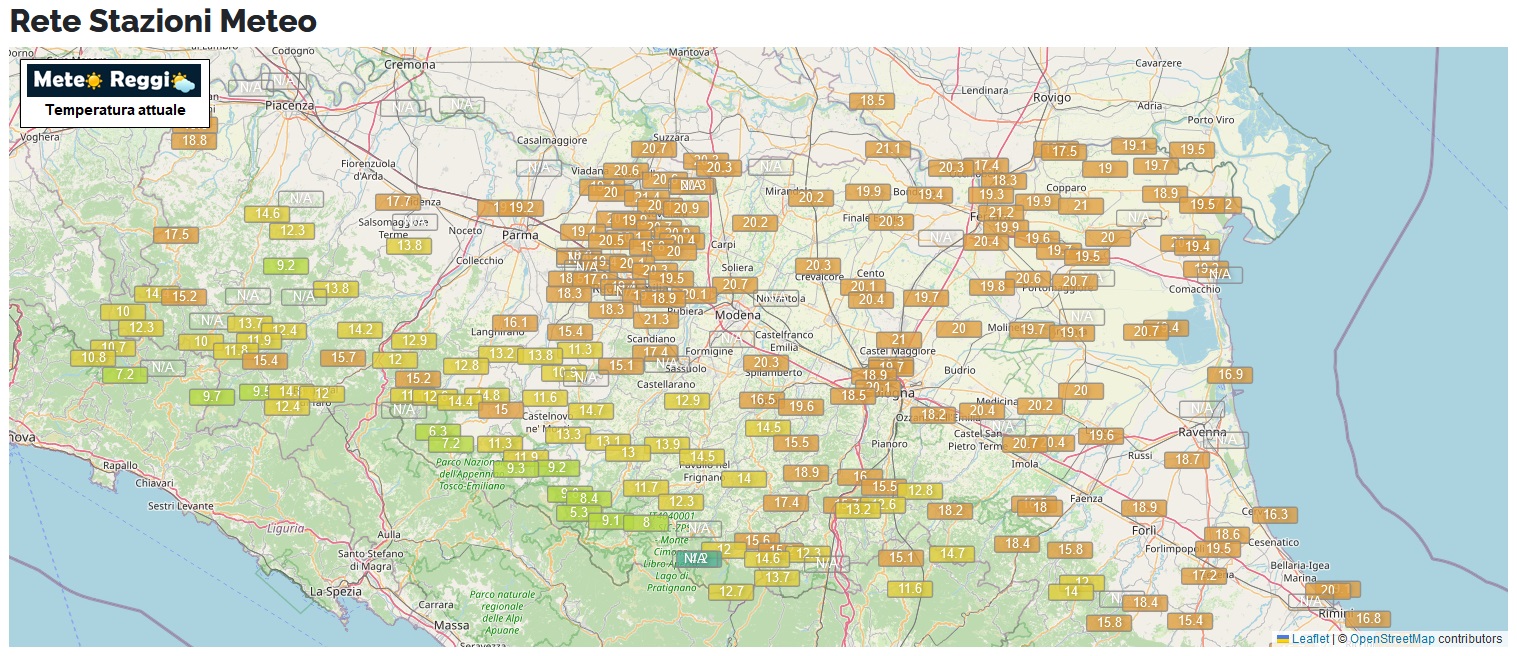Select the 16.9 marker near the coast
This screenshot has width=1517, height=656.
click(1230, 375)
